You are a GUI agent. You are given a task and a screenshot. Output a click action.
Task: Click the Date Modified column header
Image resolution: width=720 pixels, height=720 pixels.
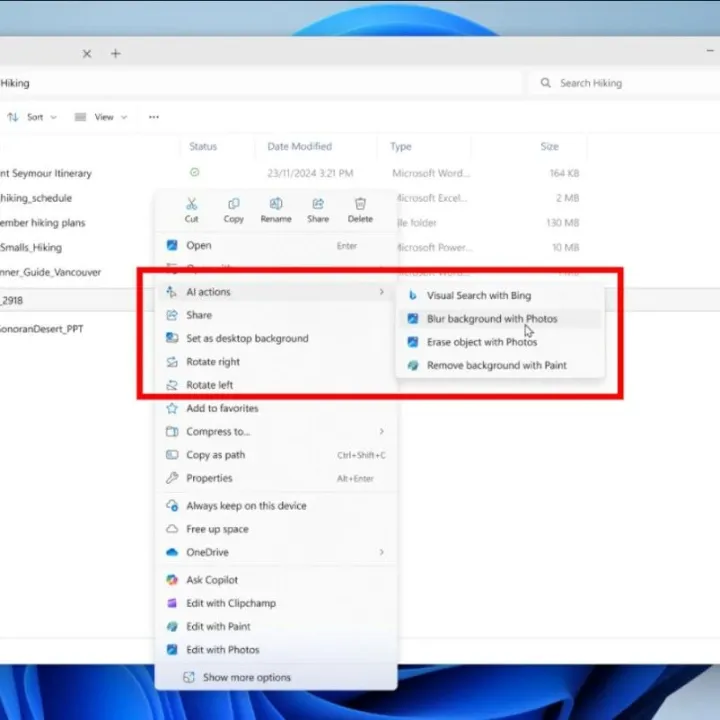click(x=299, y=146)
